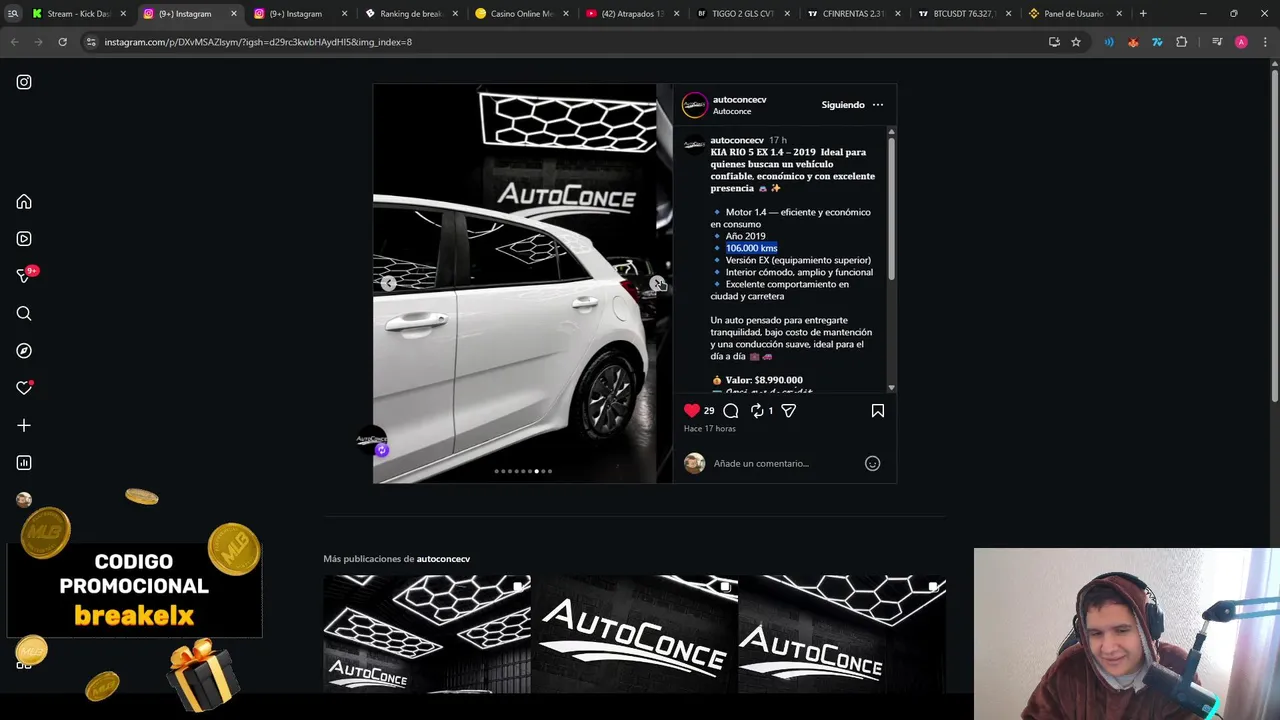This screenshot has width=1280, height=720.
Task: Open the Reels icon in the sidebar
Action: tap(24, 239)
